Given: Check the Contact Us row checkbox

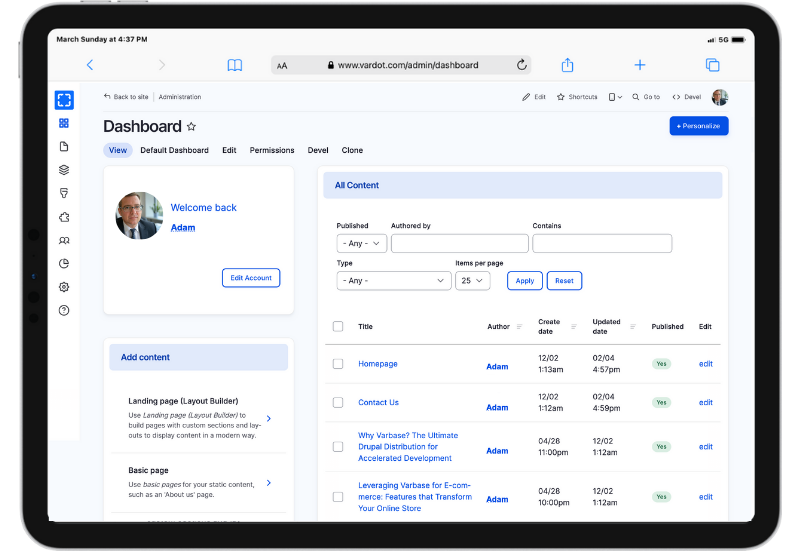Looking at the screenshot, I should (338, 403).
